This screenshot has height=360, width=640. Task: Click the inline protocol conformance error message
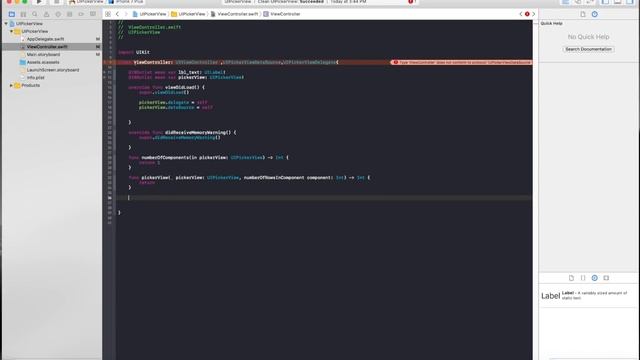(x=461, y=62)
